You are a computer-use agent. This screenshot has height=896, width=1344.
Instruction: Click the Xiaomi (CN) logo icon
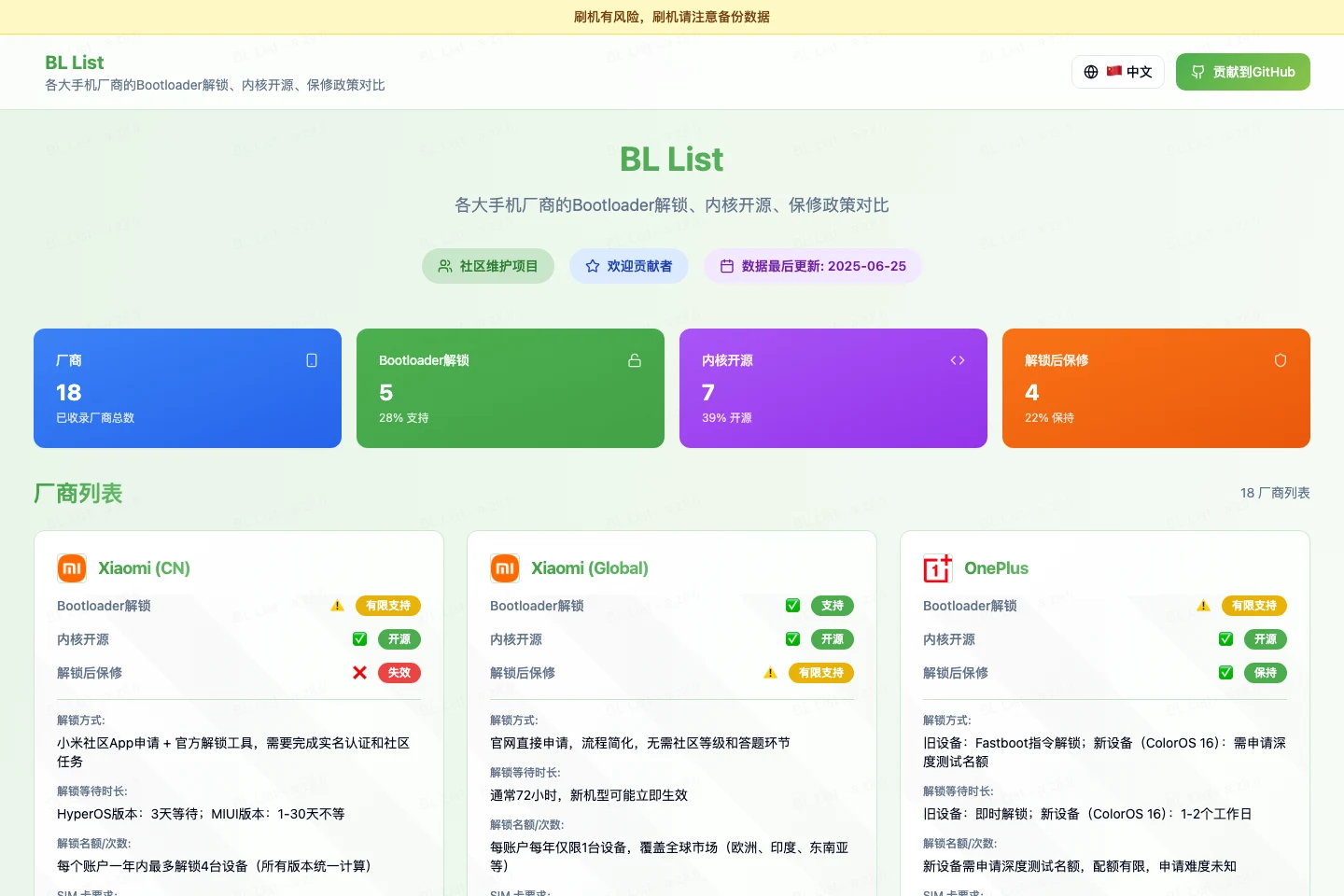[72, 568]
